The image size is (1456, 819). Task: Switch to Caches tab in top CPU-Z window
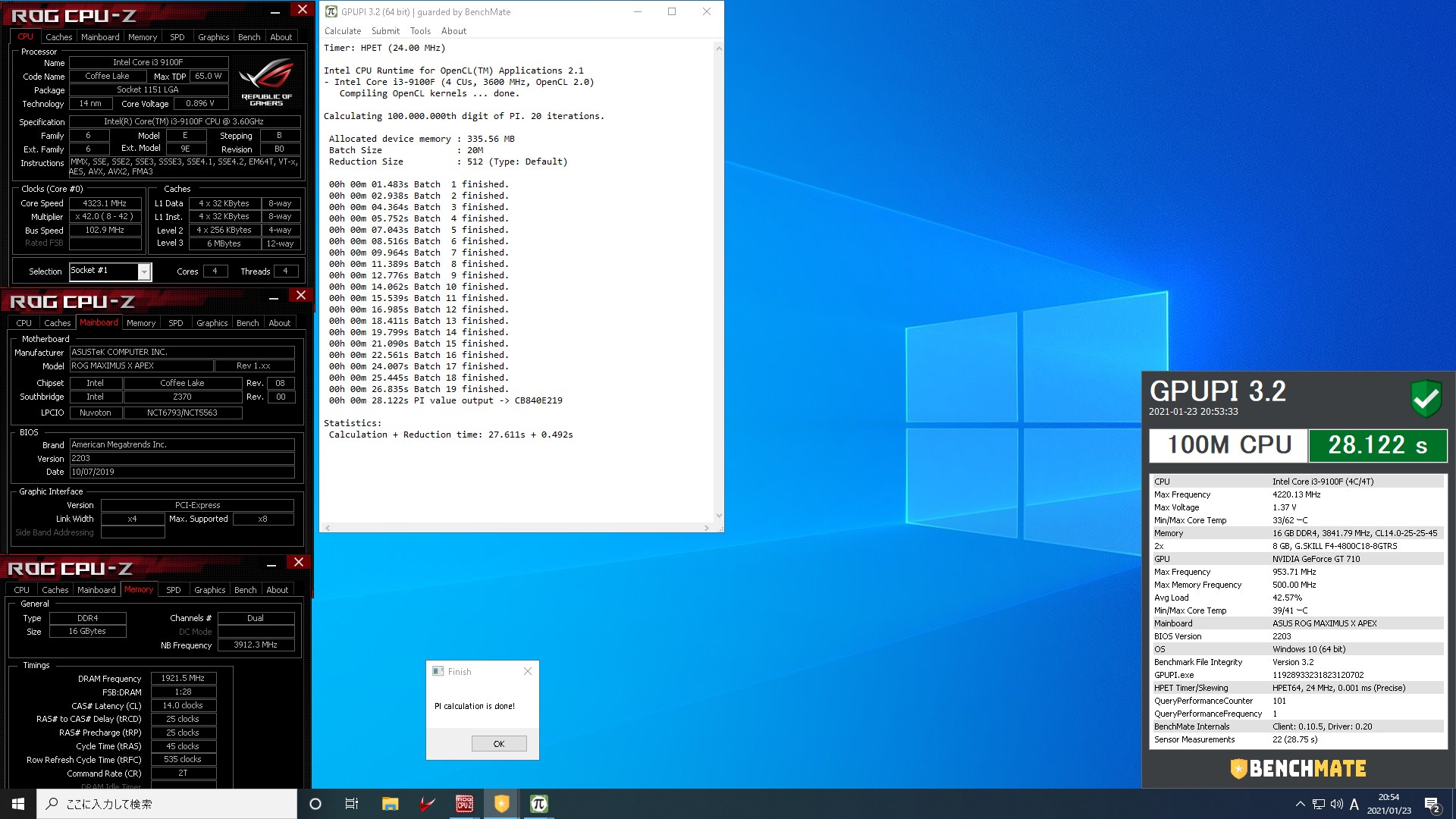point(58,36)
